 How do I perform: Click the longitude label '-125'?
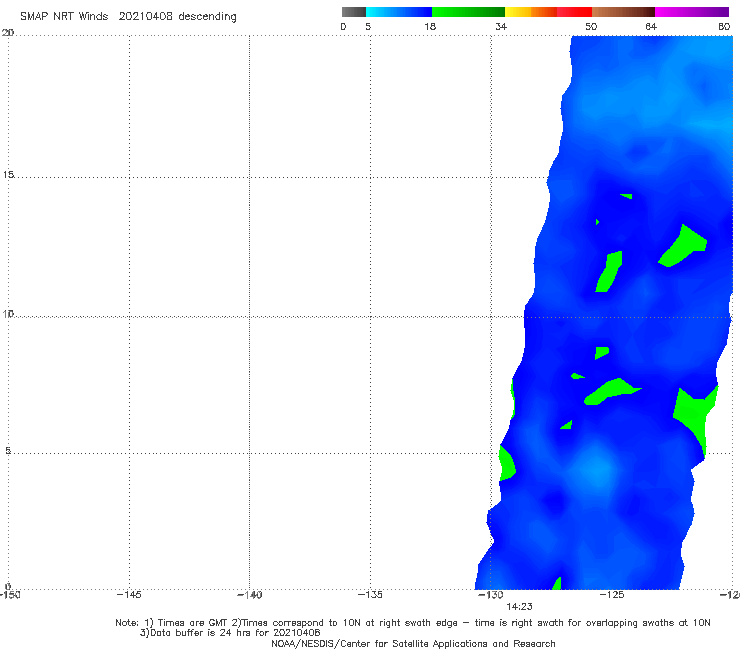(x=612, y=595)
